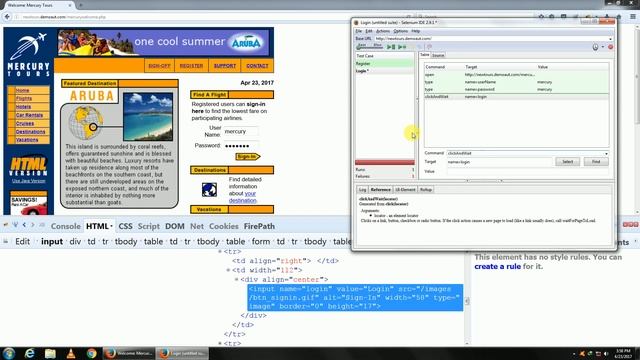Select the type name=userName row
This screenshot has width=640, height=360.
click(516, 82)
